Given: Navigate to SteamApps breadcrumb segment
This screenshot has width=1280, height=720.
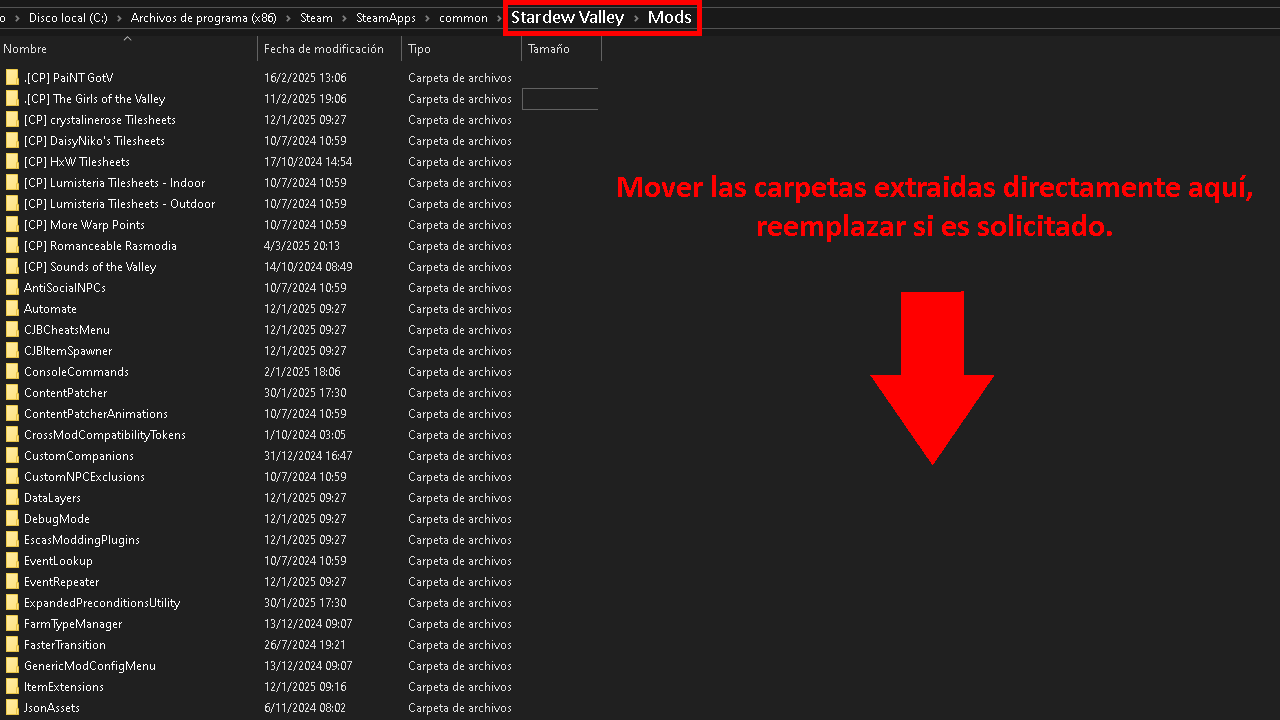Looking at the screenshot, I should [x=386, y=18].
